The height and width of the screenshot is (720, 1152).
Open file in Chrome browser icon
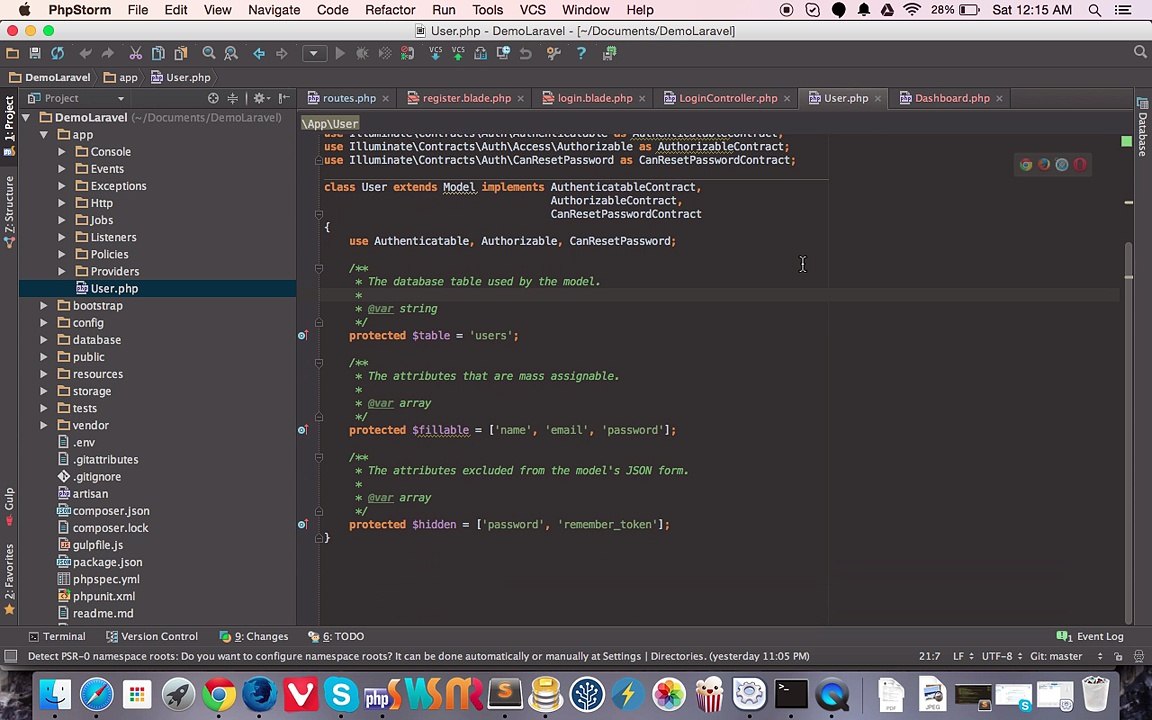pos(1026,165)
